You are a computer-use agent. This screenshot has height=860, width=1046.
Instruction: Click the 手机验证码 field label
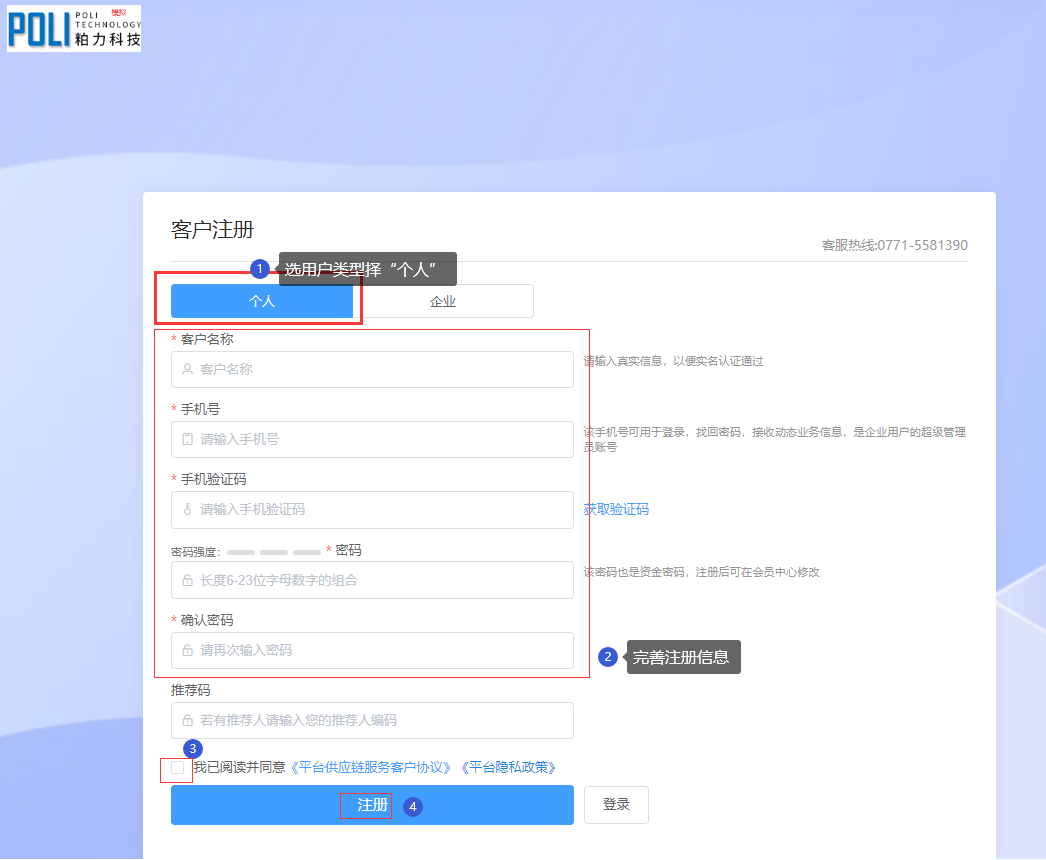[x=213, y=480]
